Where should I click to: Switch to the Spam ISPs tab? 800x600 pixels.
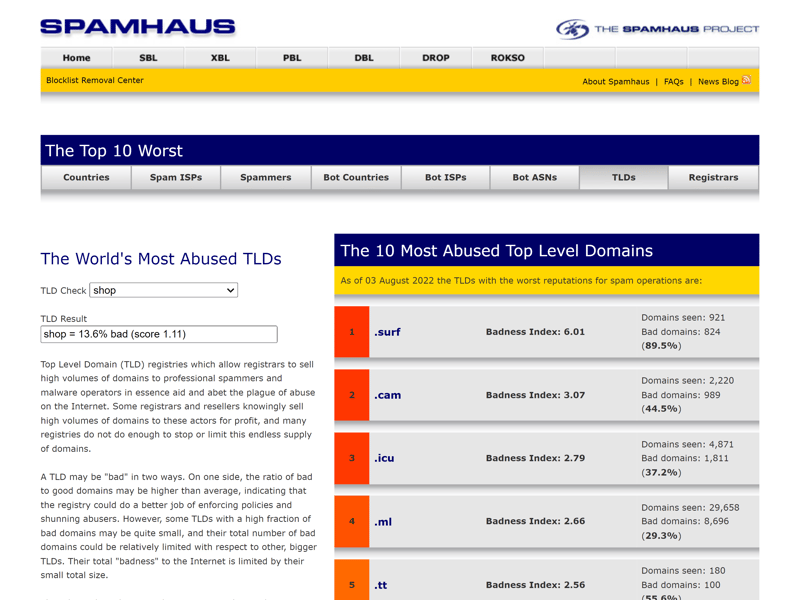[176, 177]
